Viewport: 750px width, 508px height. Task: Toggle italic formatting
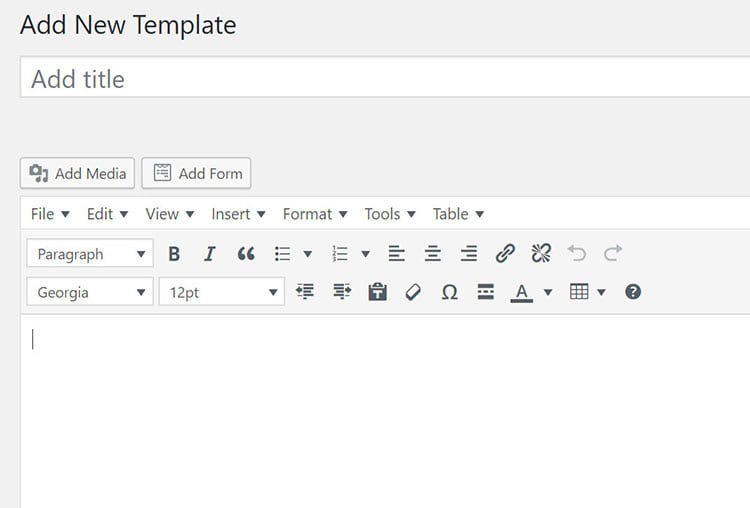point(210,254)
